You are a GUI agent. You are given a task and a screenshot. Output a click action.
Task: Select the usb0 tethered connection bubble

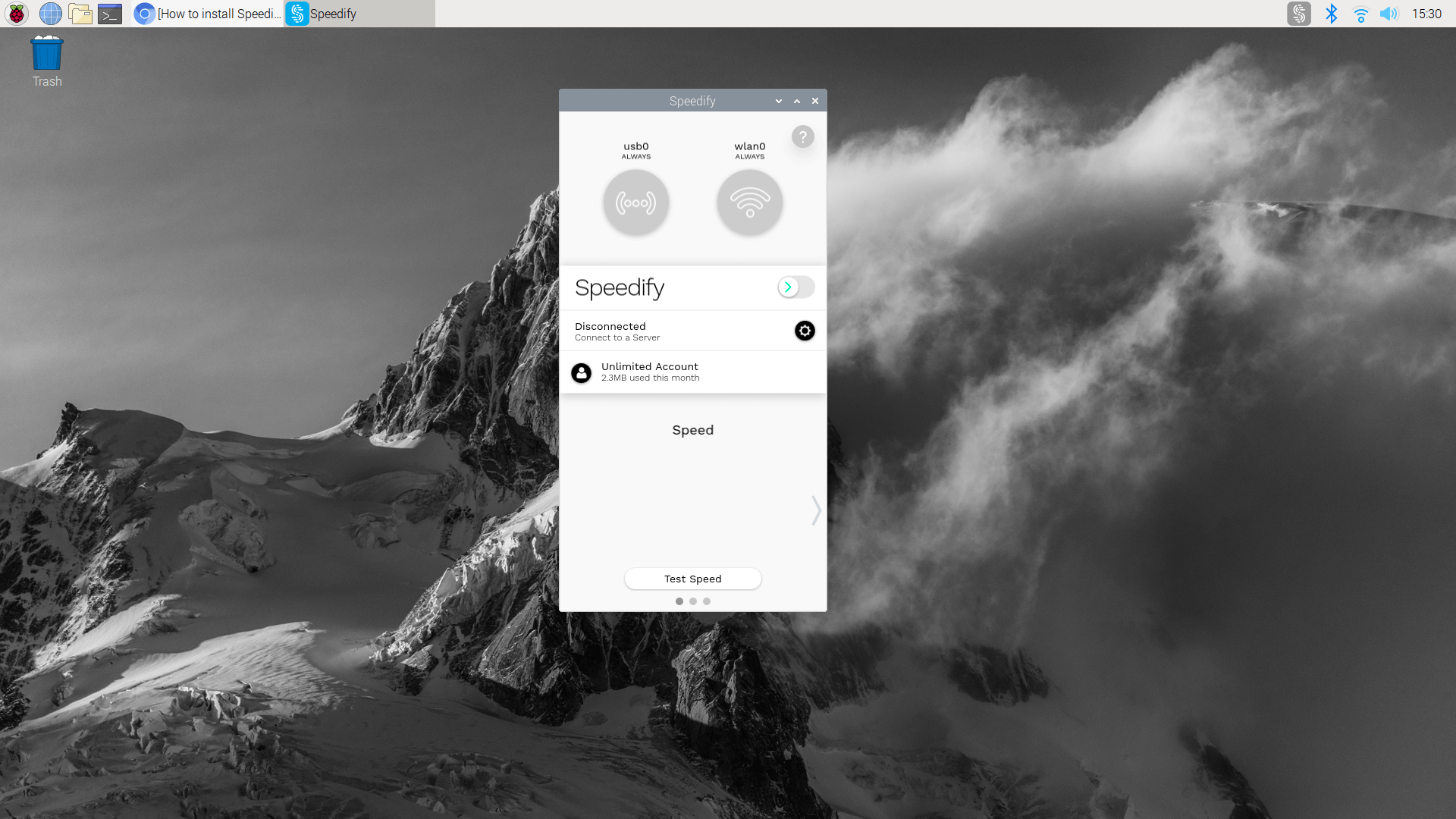pos(636,202)
